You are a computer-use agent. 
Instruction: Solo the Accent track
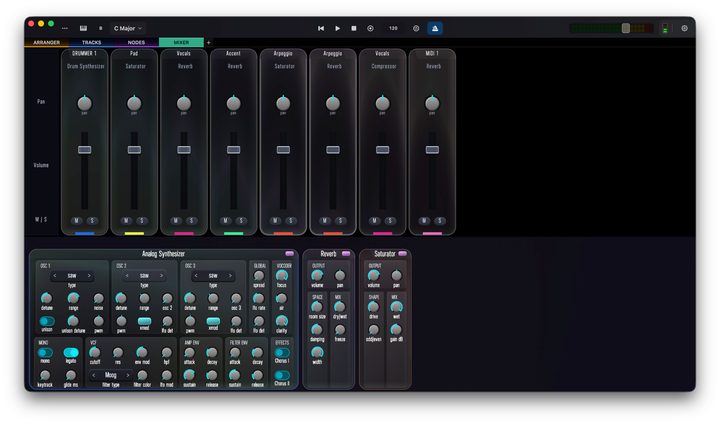[241, 221]
